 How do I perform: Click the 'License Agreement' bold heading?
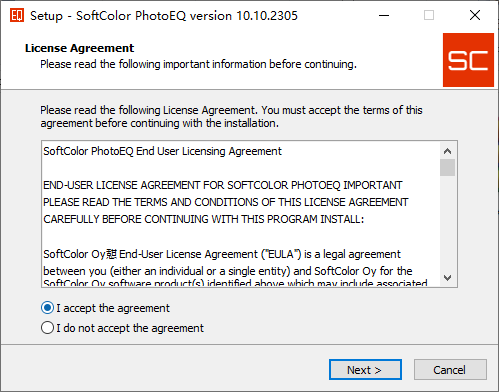(79, 48)
